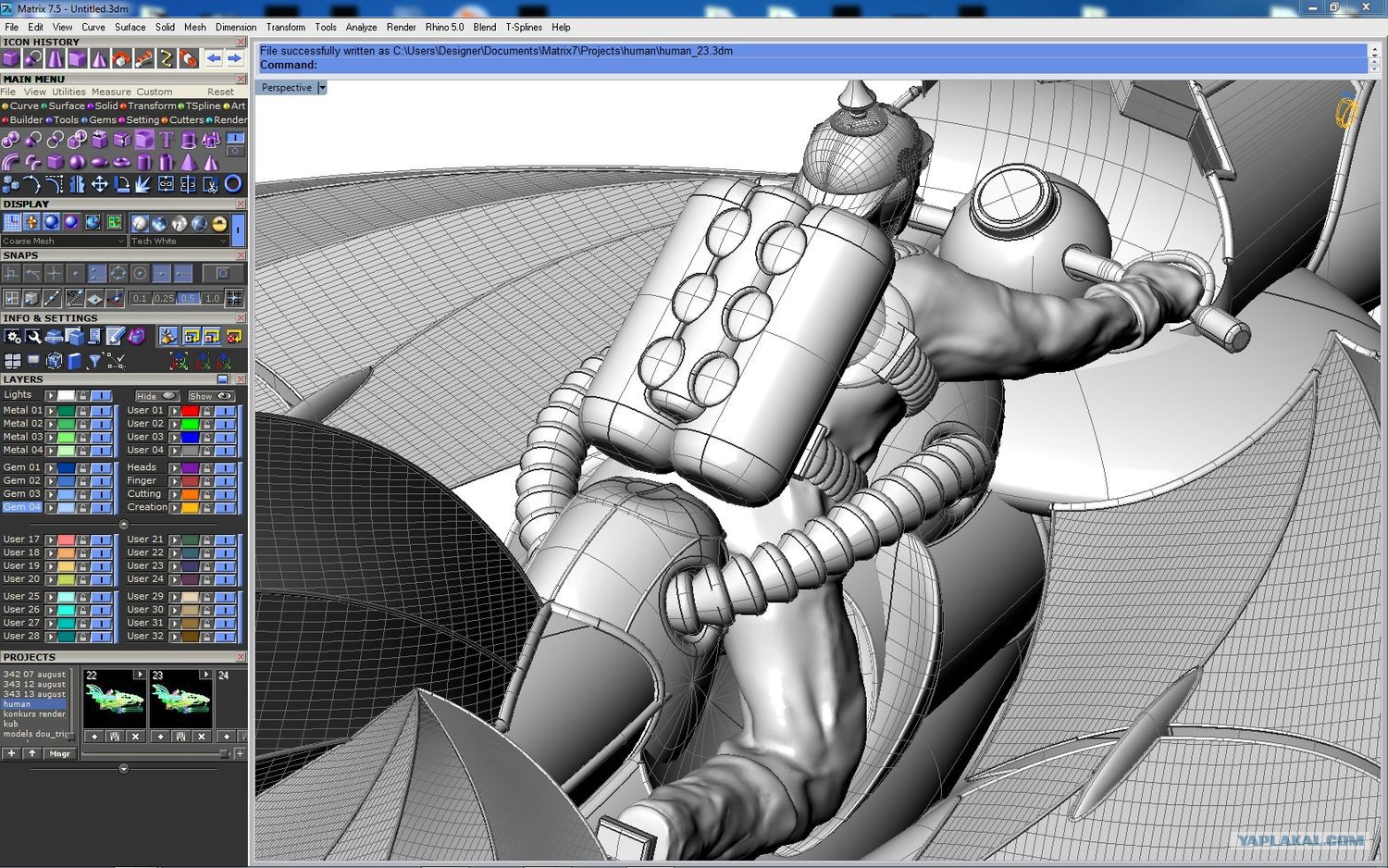Viewport: 1388px width, 868px height.
Task: Select the Pipe elbow solid tool
Action: point(11,162)
